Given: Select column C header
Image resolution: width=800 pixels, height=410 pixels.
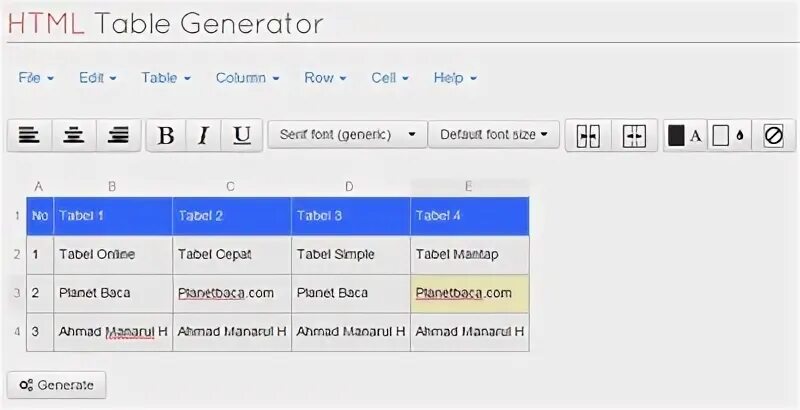Looking at the screenshot, I should [231, 186].
